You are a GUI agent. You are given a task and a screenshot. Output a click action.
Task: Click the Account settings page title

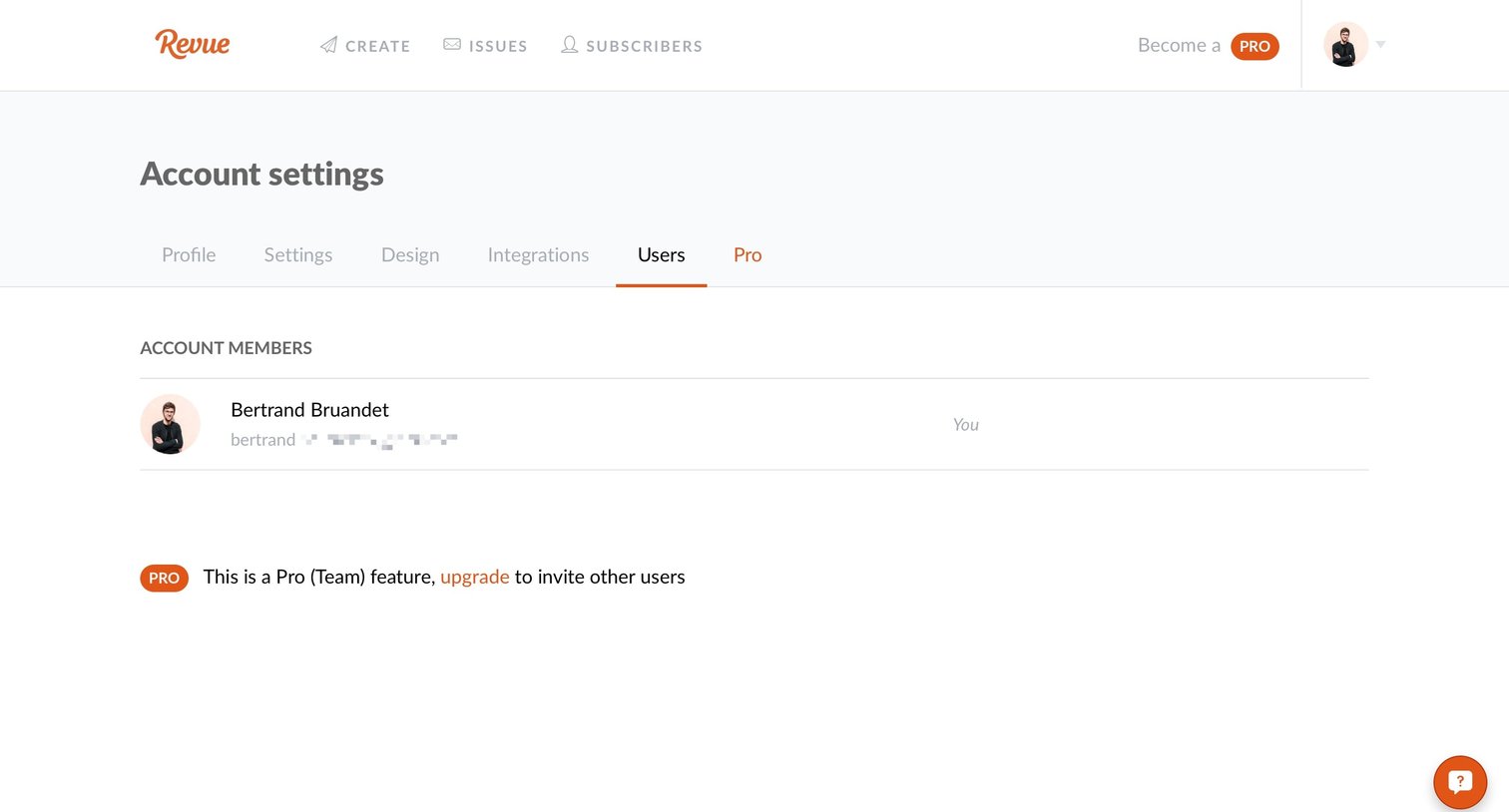tap(261, 174)
